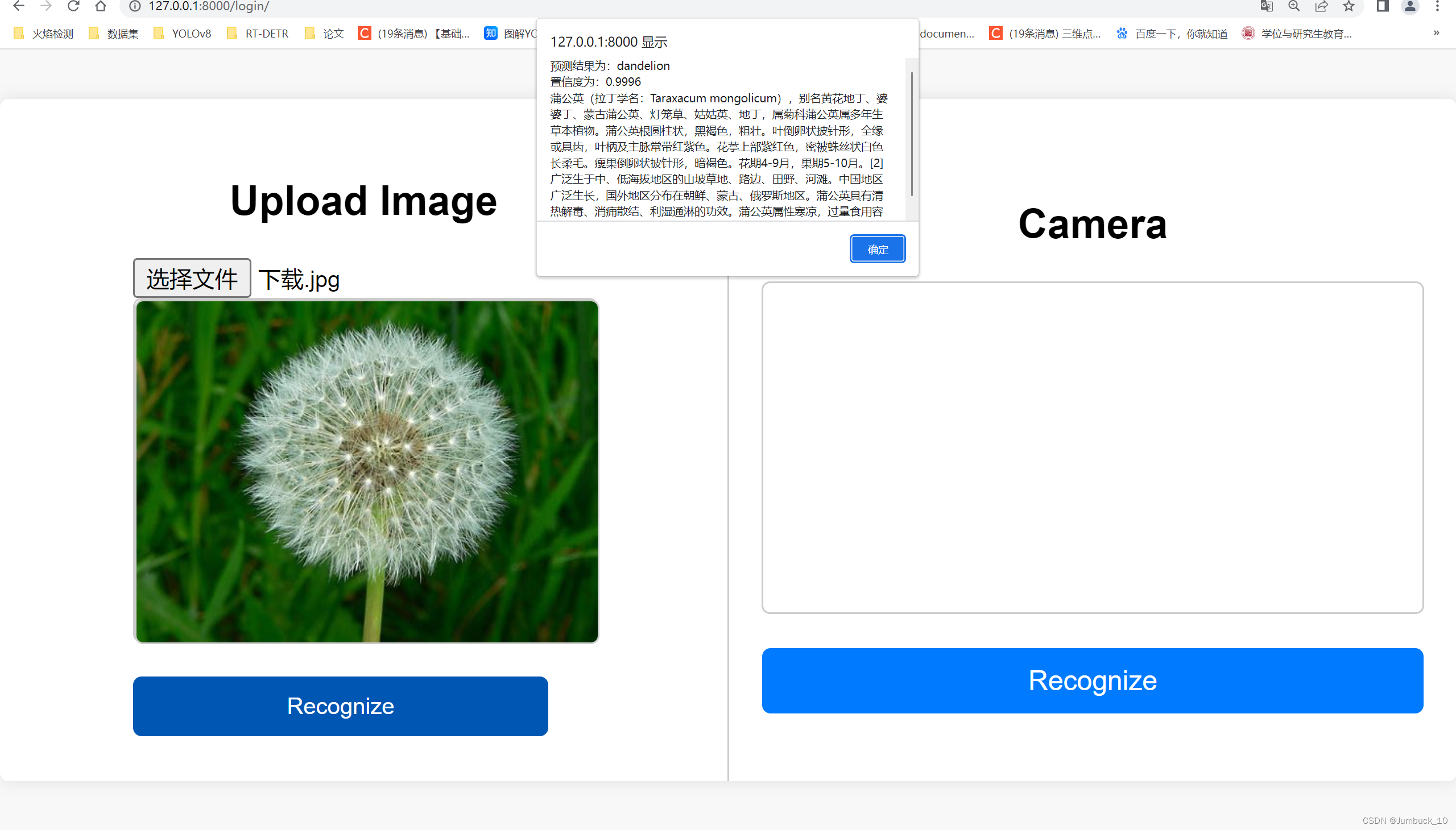This screenshot has width=1456, height=830.
Task: Open the translate page icon
Action: tap(1266, 6)
